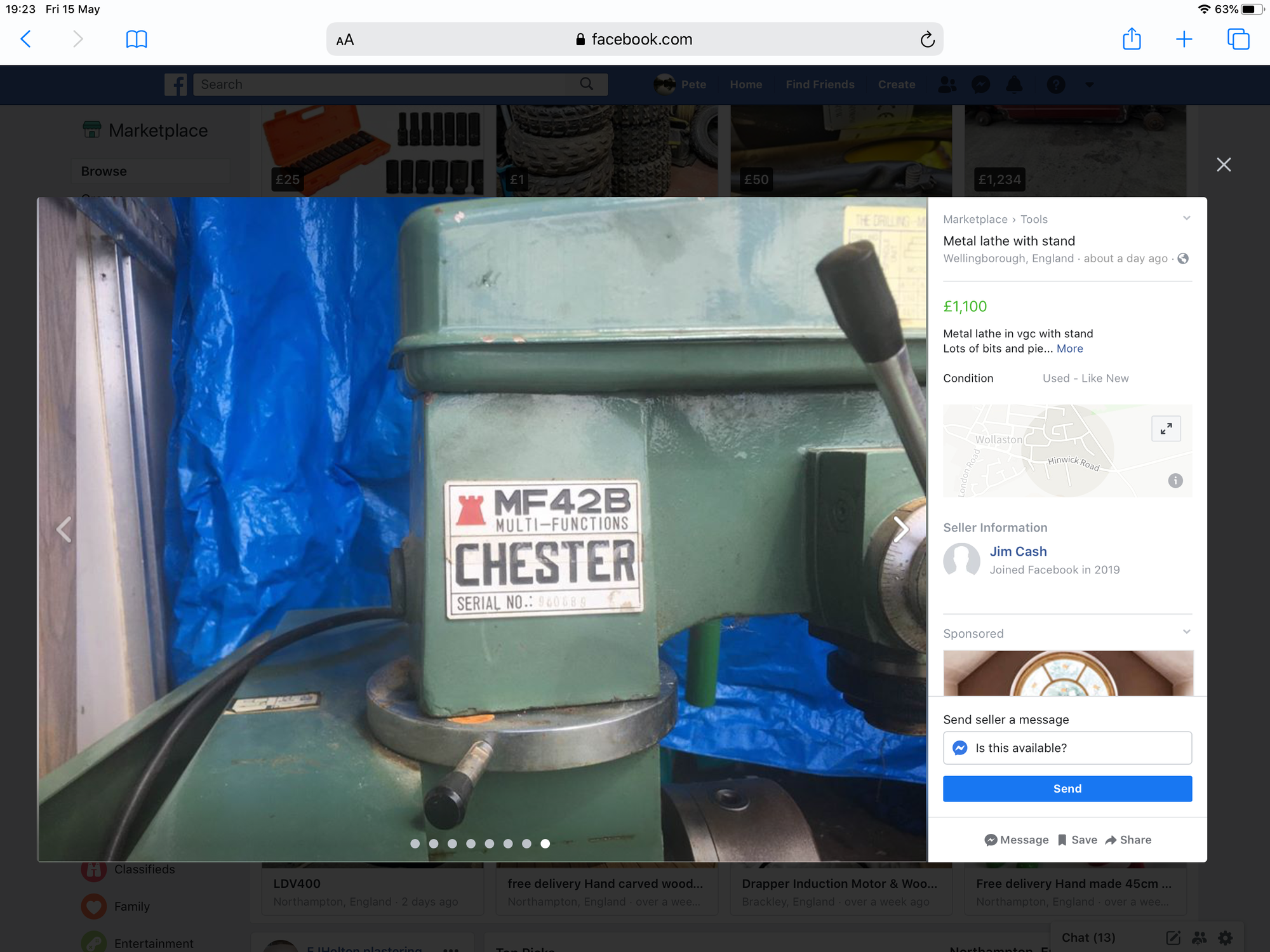Click the 'Is this available?' message field
The height and width of the screenshot is (952, 1270).
pyautogui.click(x=1067, y=748)
